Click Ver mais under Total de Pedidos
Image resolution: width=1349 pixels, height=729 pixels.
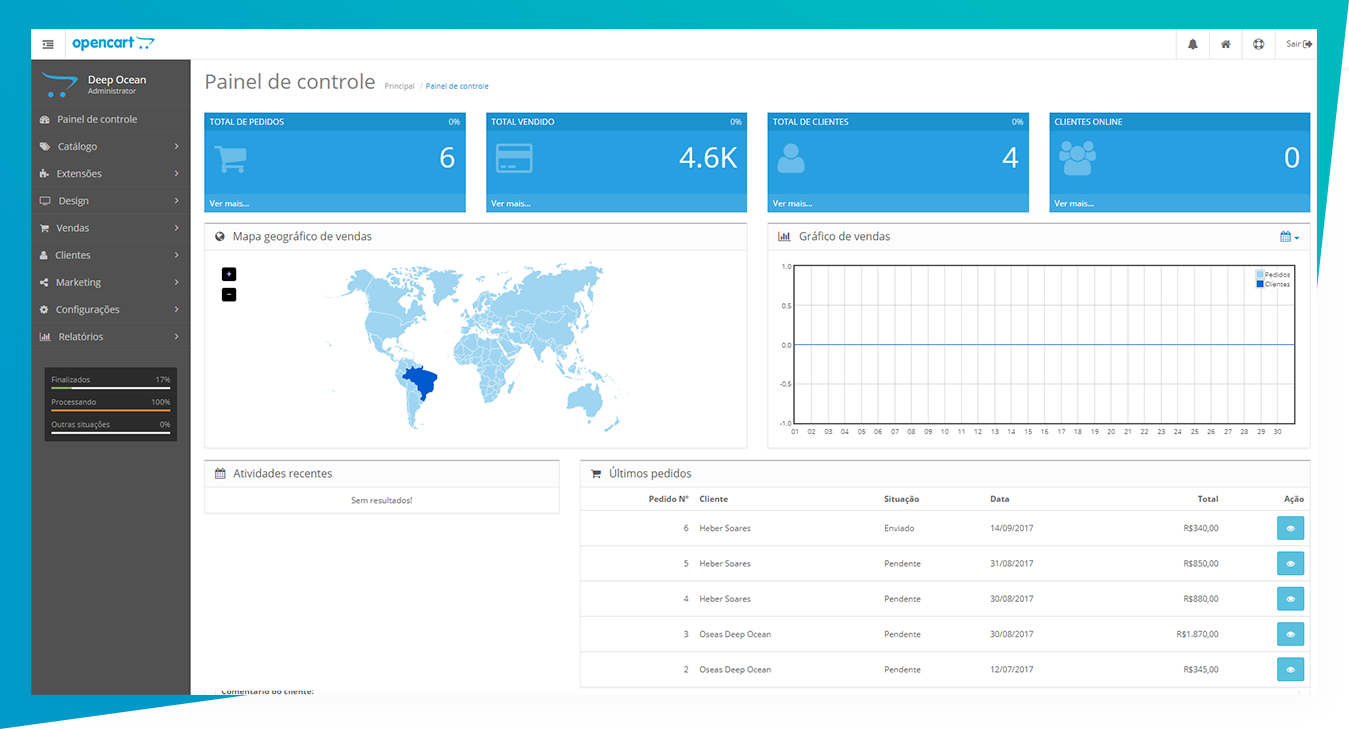pos(229,204)
